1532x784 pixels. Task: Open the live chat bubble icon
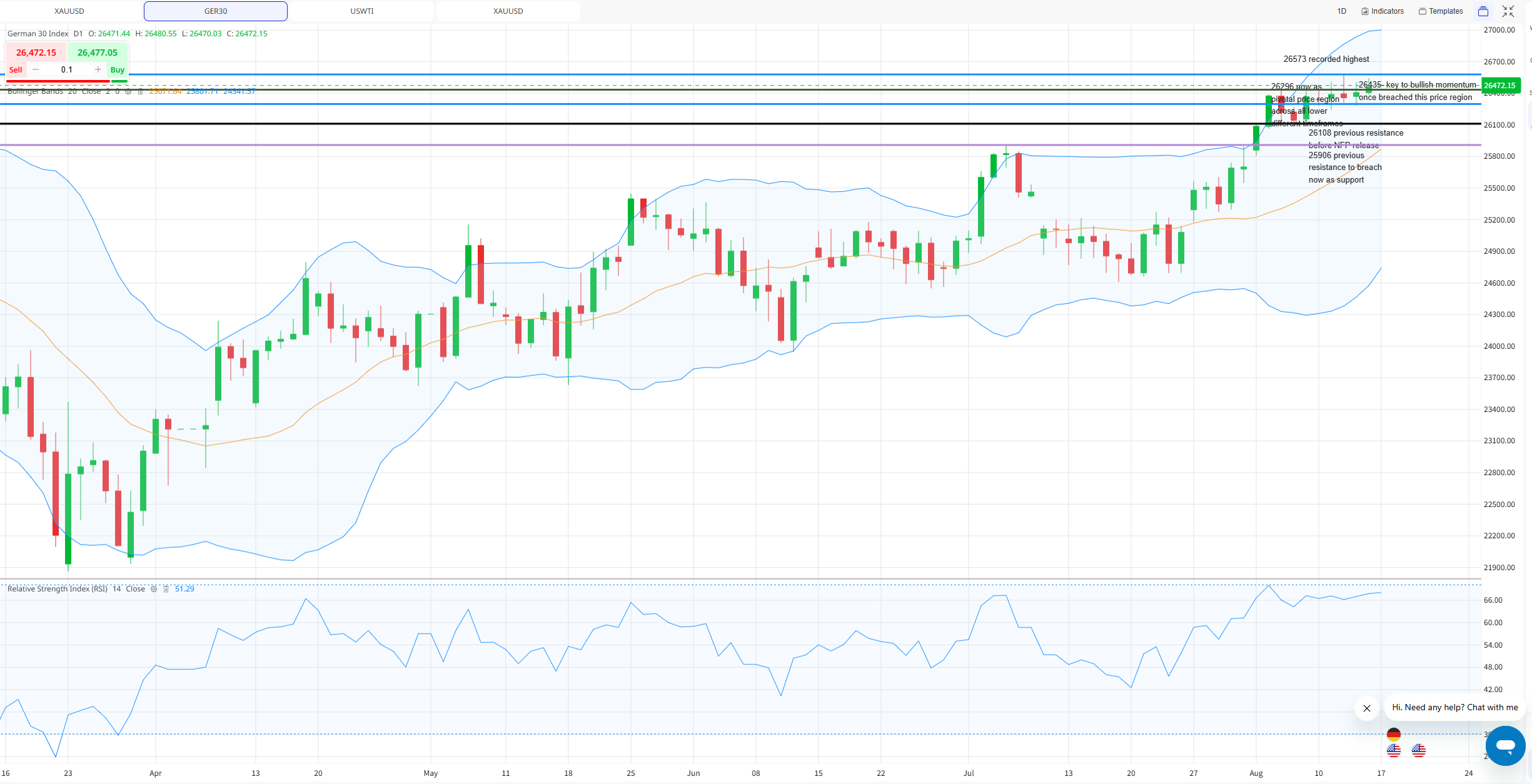(1505, 745)
